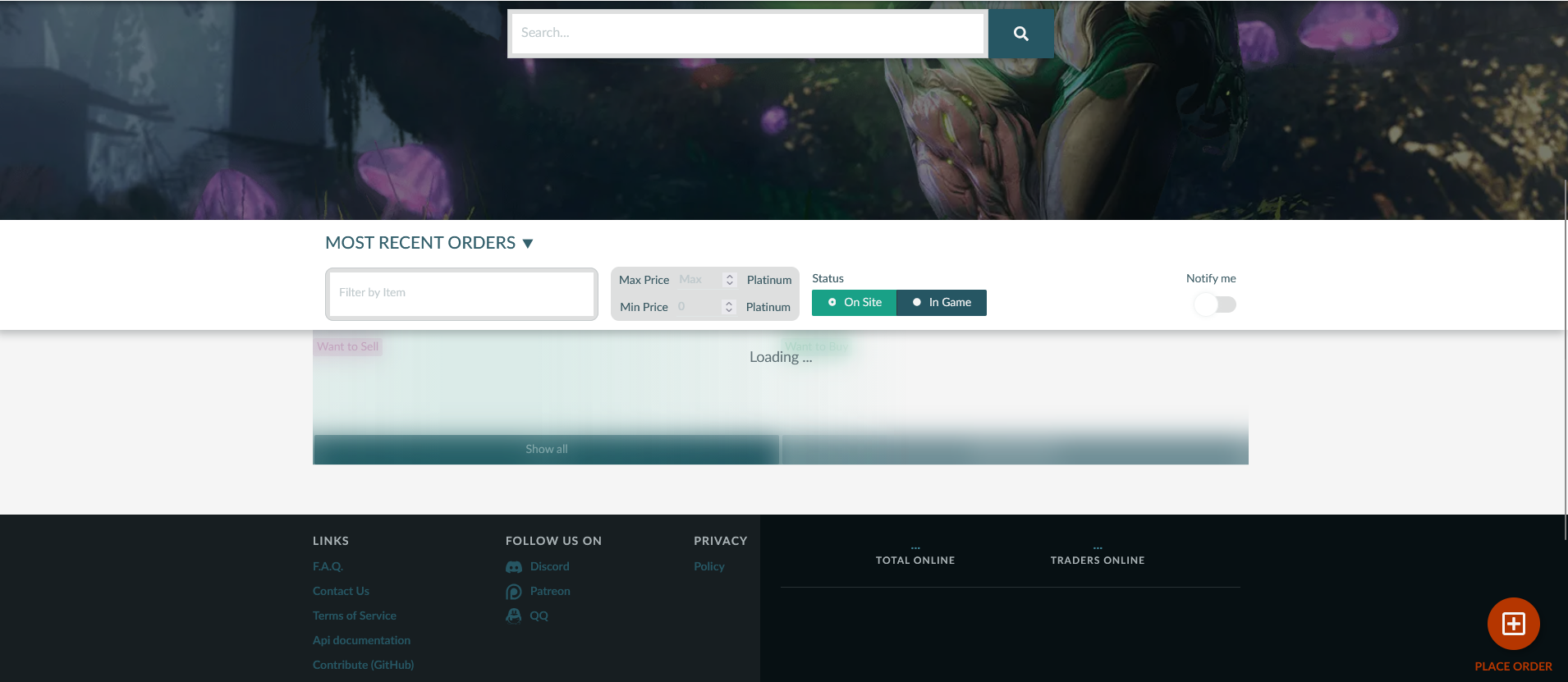Screen dimensions: 1568x682
Task: Select the On Site status option
Action: coord(854,303)
